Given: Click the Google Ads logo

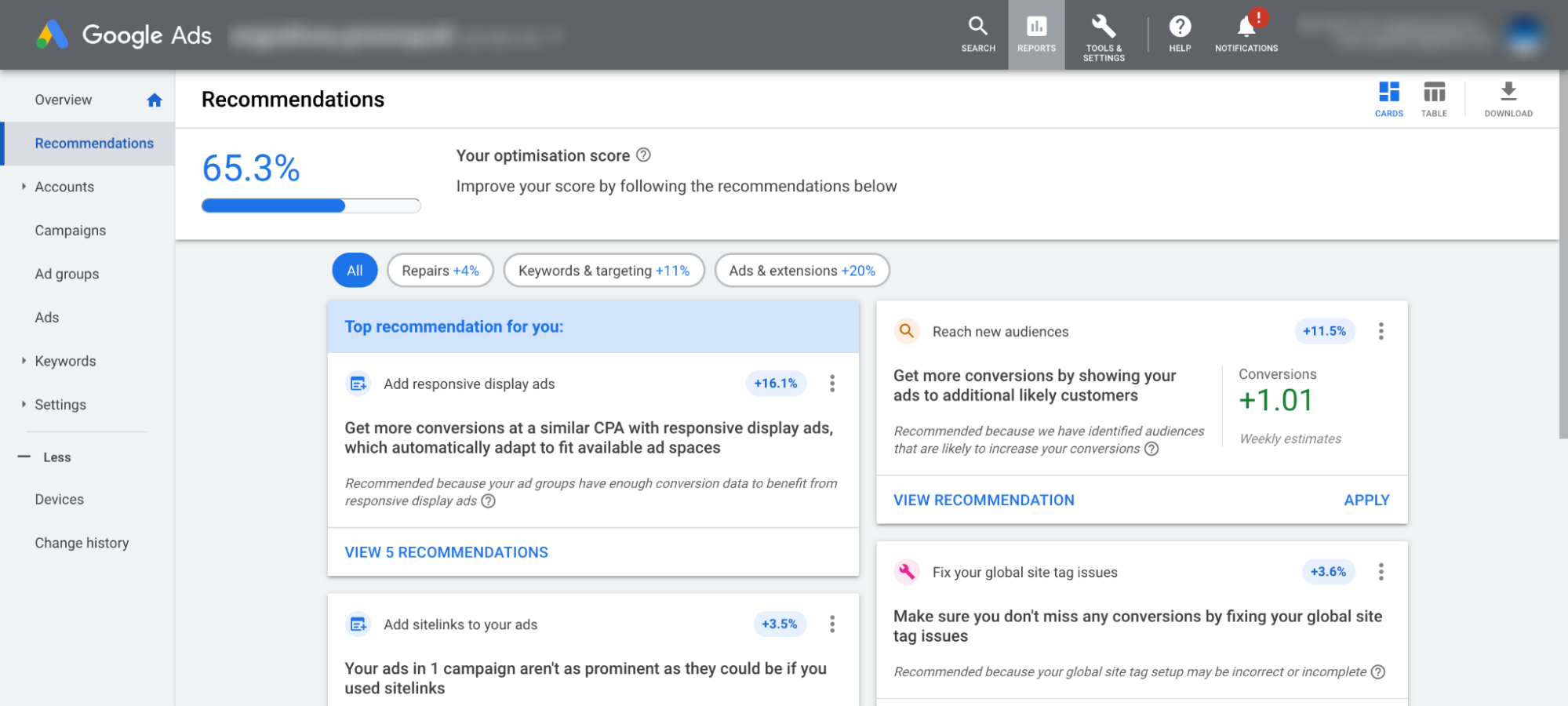Looking at the screenshot, I should coord(124,35).
